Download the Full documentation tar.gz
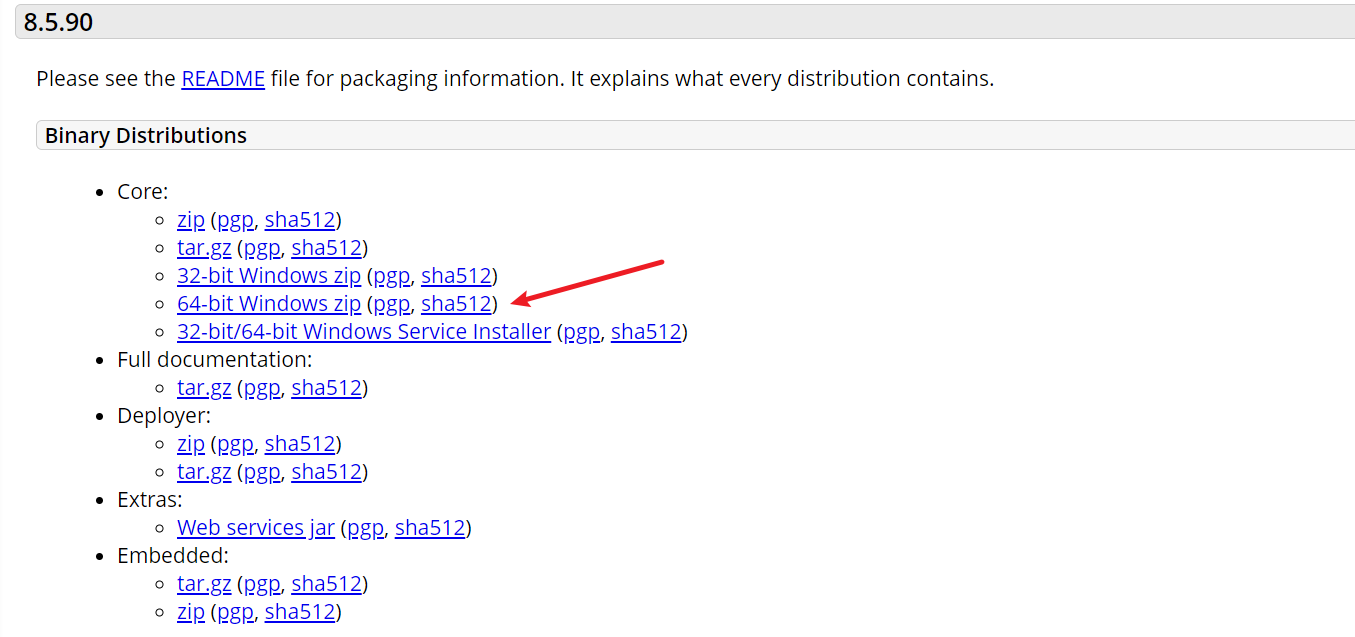The height and width of the screenshot is (637, 1355). [204, 388]
